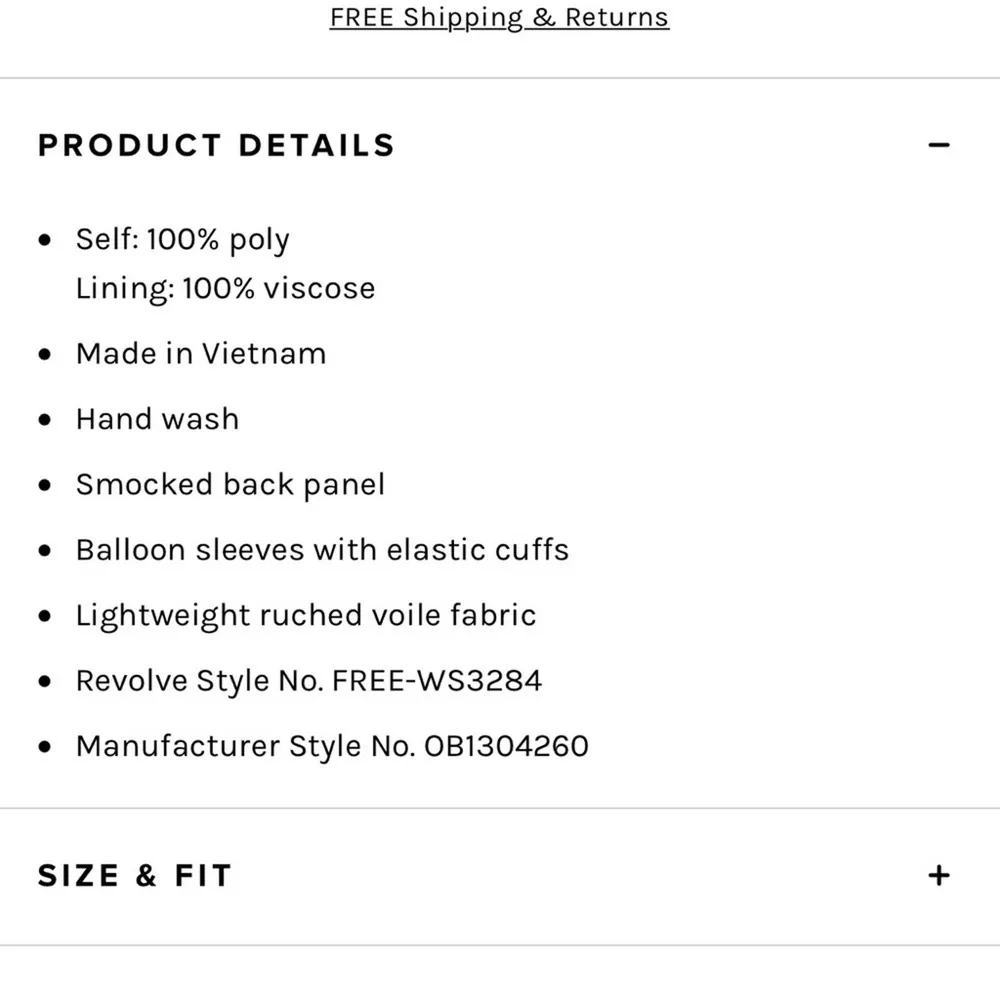Select the "Smocked back panel" detail

coord(230,485)
